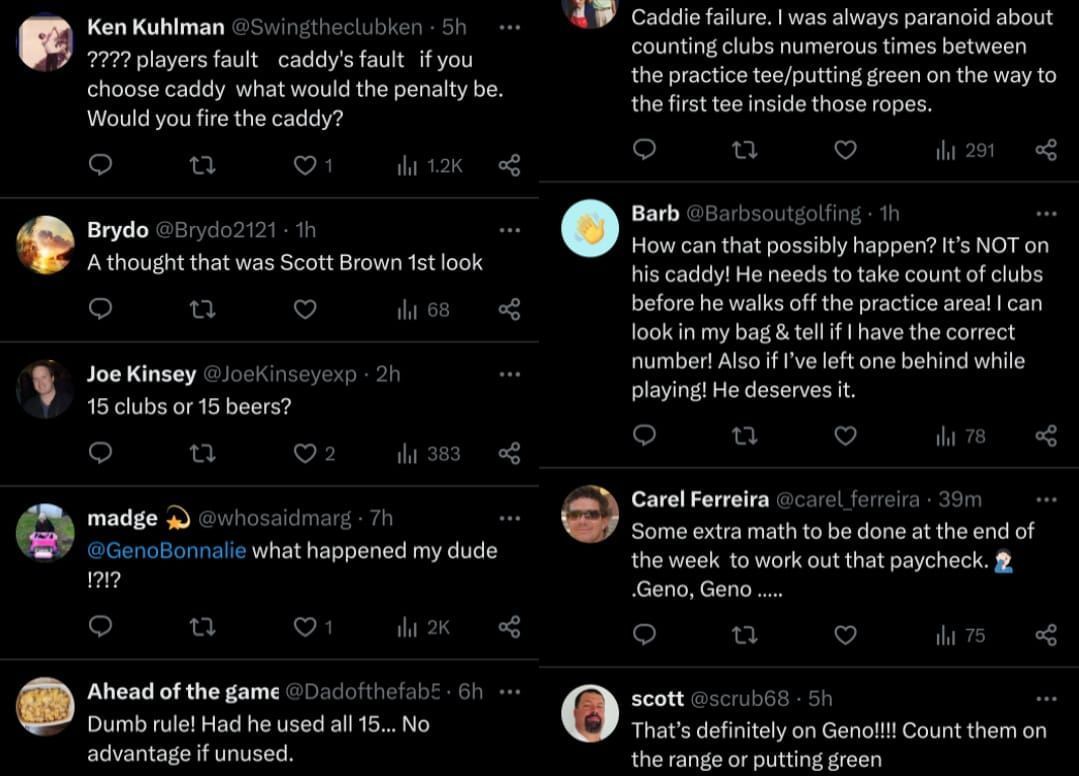Like Barb's tweet about counting clubs
1079x776 pixels.
[x=845, y=435]
